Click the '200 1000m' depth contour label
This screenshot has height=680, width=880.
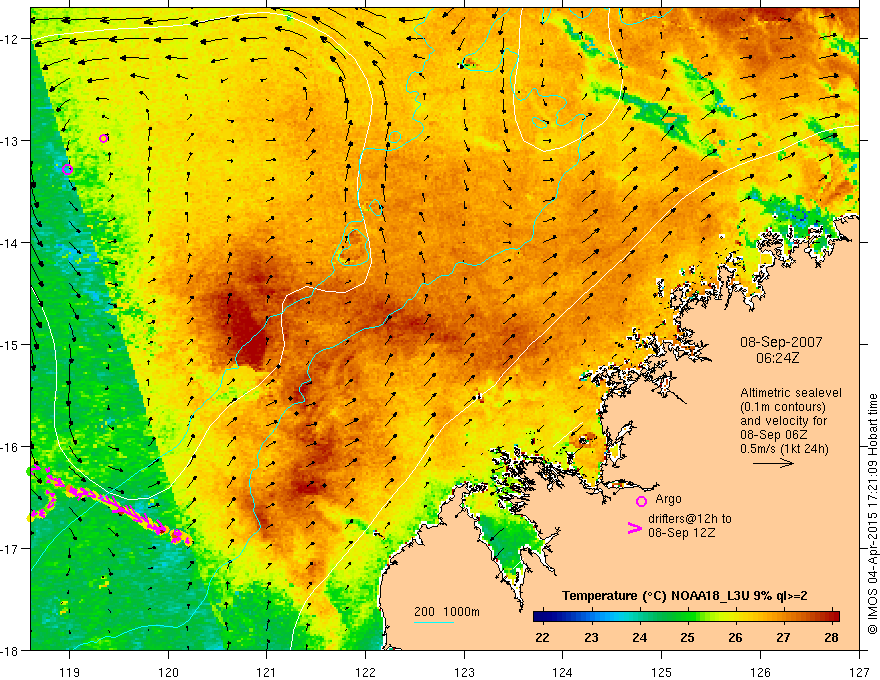click(x=447, y=612)
